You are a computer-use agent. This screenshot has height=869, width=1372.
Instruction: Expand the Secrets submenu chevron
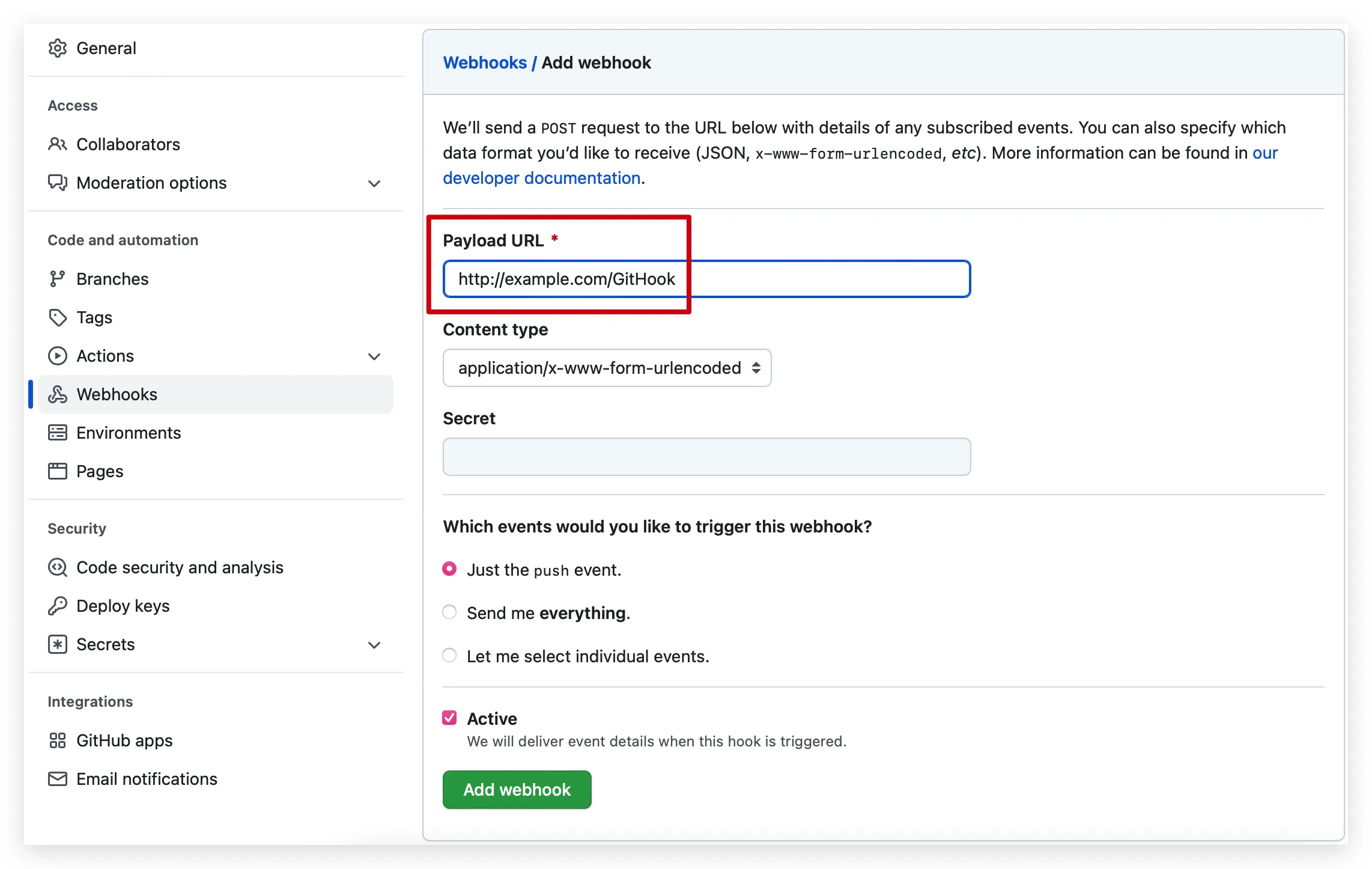374,645
